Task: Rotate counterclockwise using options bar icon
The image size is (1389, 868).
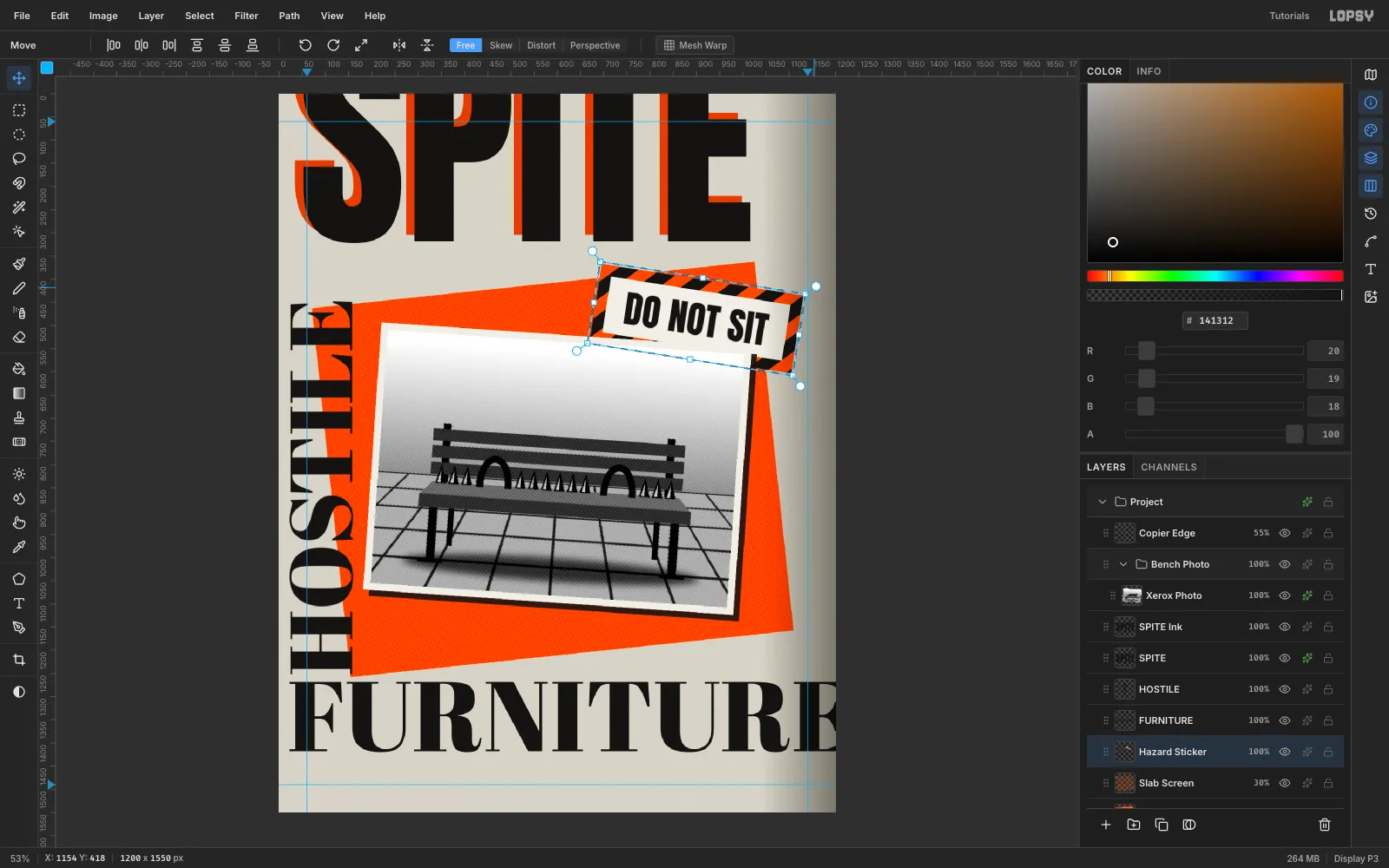Action: (306, 45)
